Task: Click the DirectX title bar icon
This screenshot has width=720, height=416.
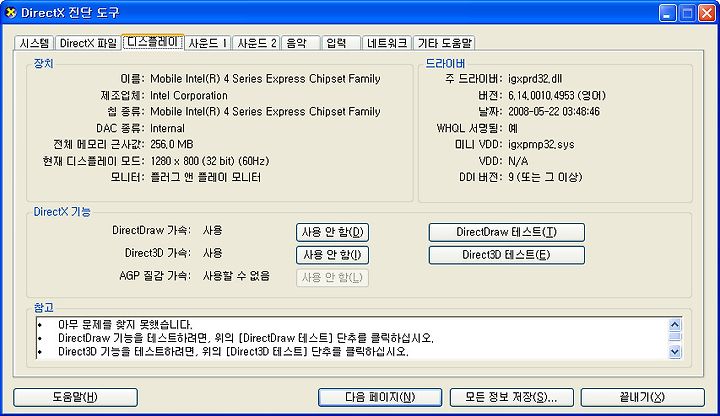Action: pyautogui.click(x=11, y=13)
